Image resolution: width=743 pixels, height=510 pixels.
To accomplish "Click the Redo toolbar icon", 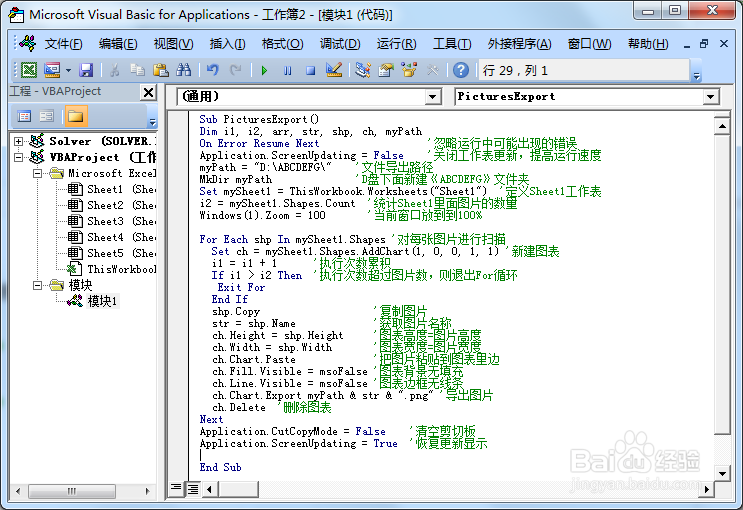I will click(x=235, y=71).
